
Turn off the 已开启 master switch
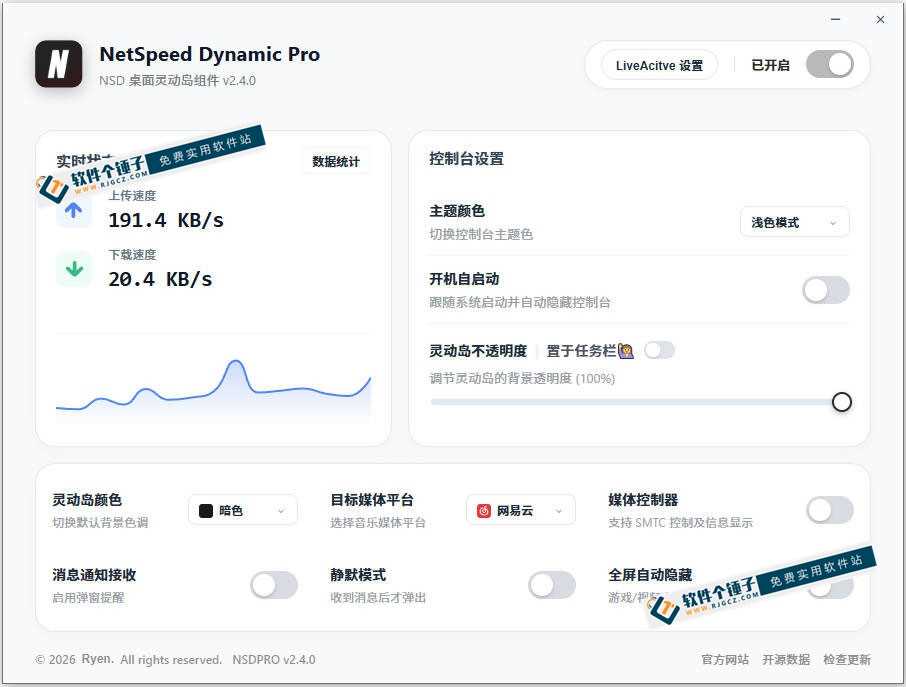(x=830, y=64)
